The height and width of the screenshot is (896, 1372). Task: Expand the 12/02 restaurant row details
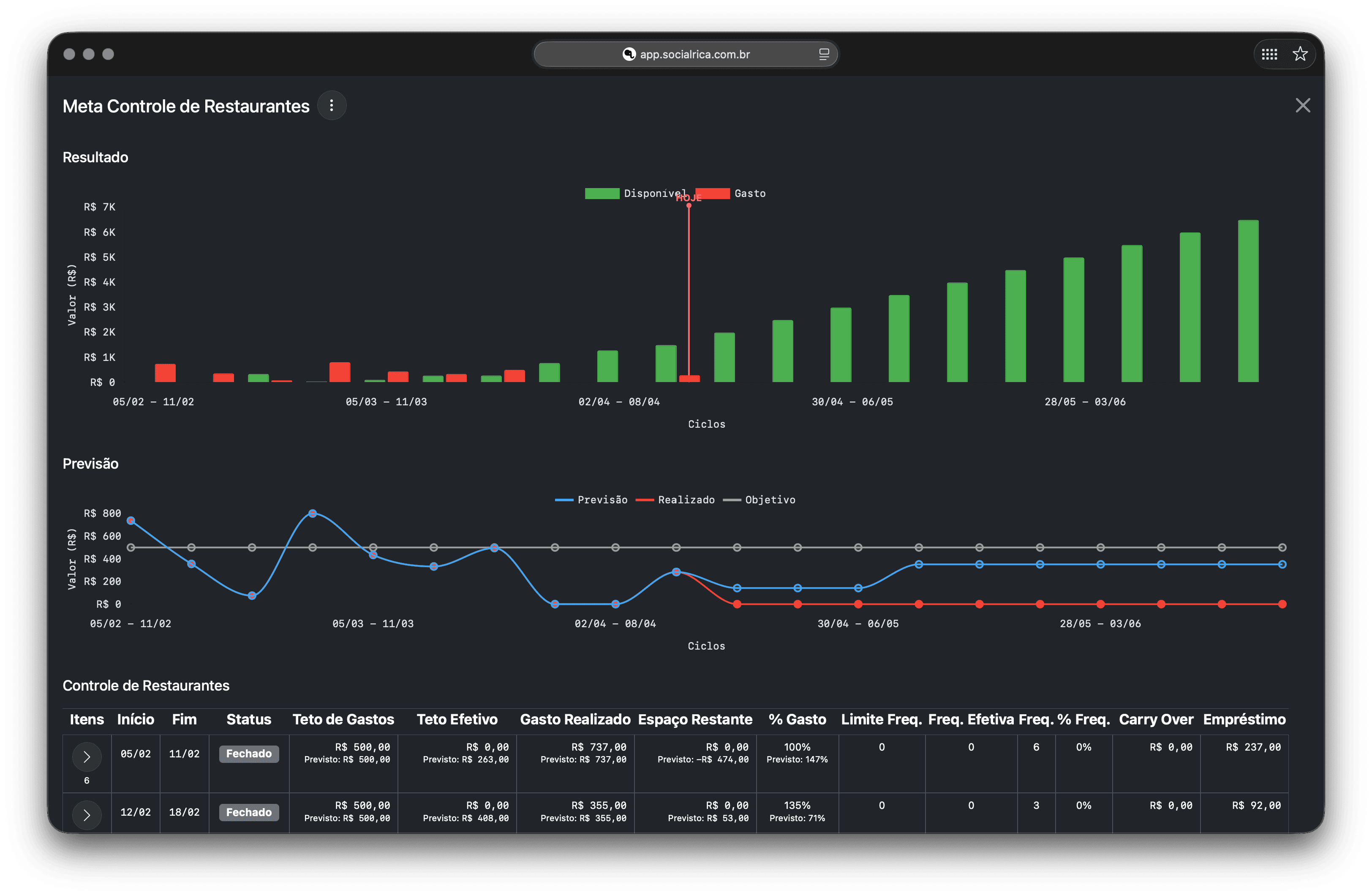(87, 815)
